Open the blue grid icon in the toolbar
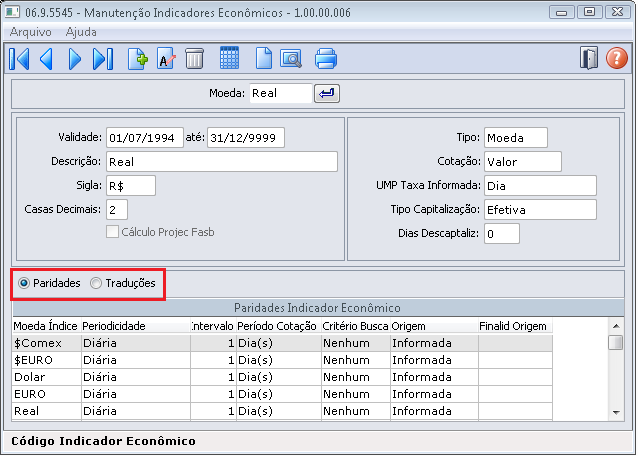 pyautogui.click(x=229, y=58)
